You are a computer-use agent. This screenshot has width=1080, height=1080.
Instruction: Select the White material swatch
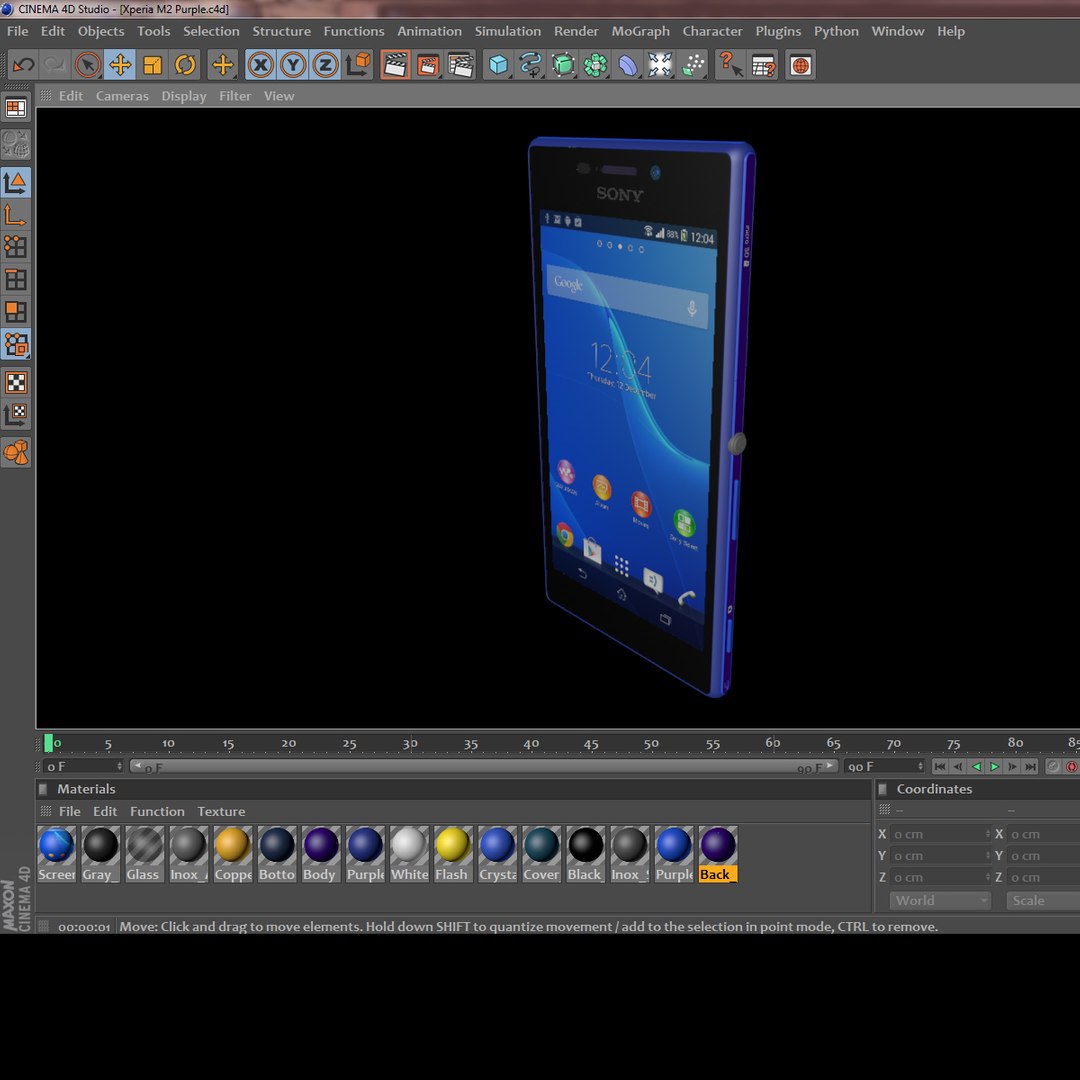tap(409, 854)
